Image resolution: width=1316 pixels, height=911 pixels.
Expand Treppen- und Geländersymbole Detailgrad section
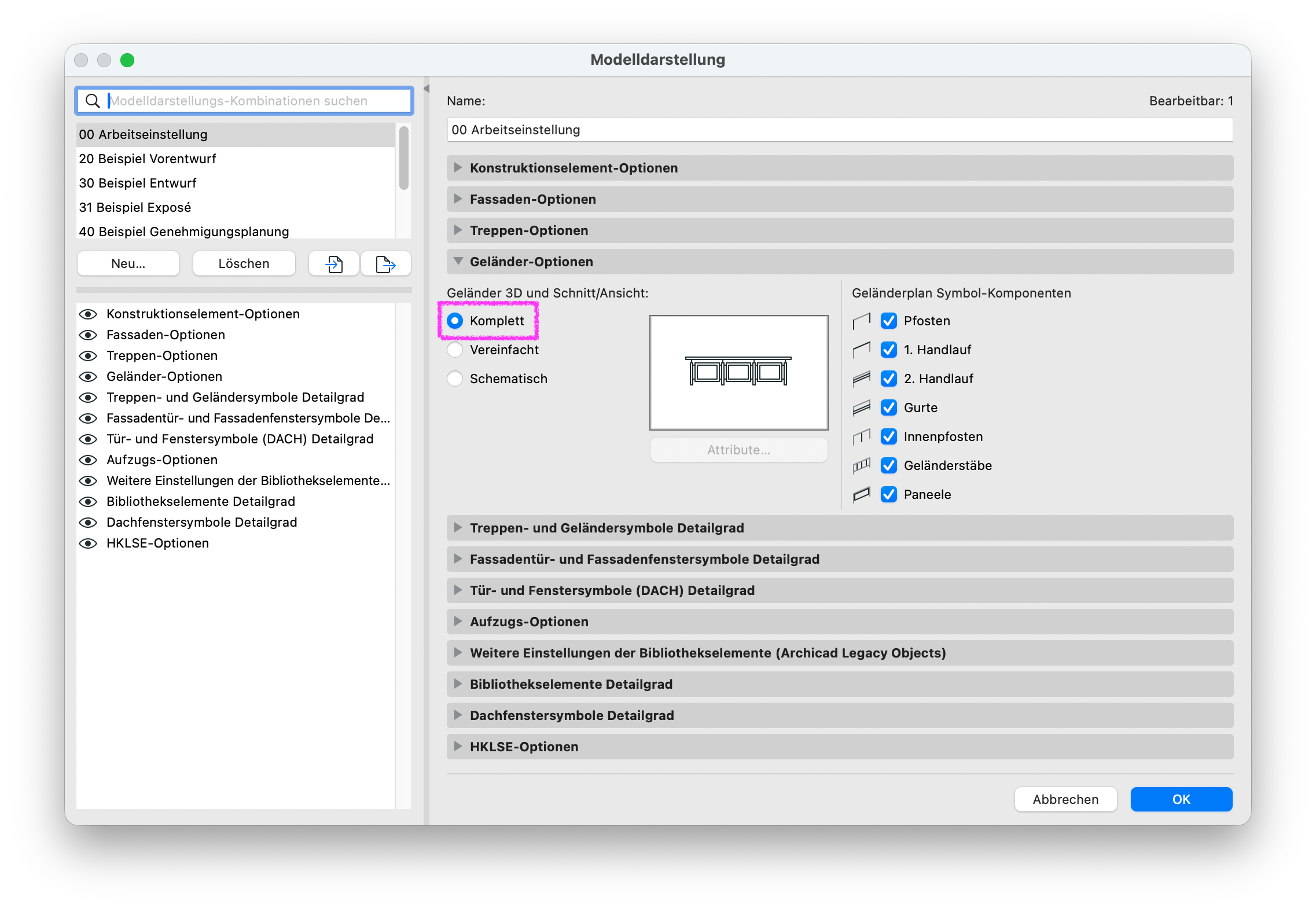tap(840, 528)
